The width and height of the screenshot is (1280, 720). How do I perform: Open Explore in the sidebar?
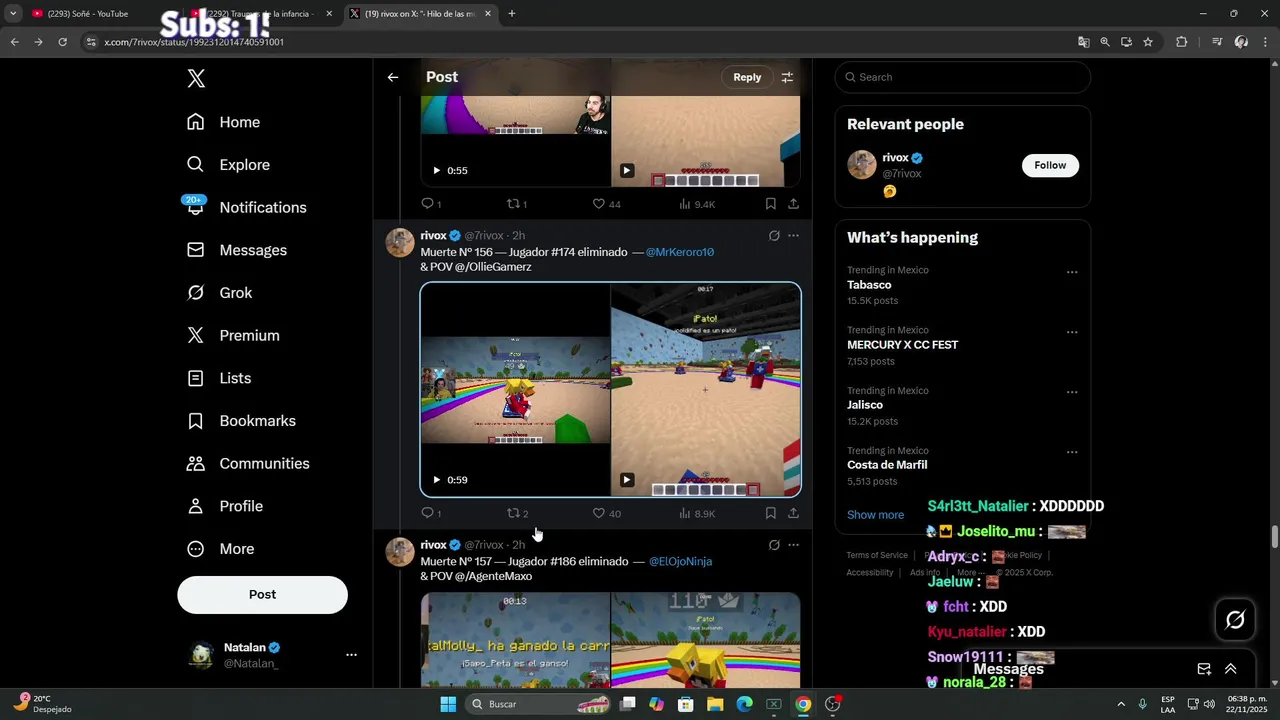(x=229, y=165)
